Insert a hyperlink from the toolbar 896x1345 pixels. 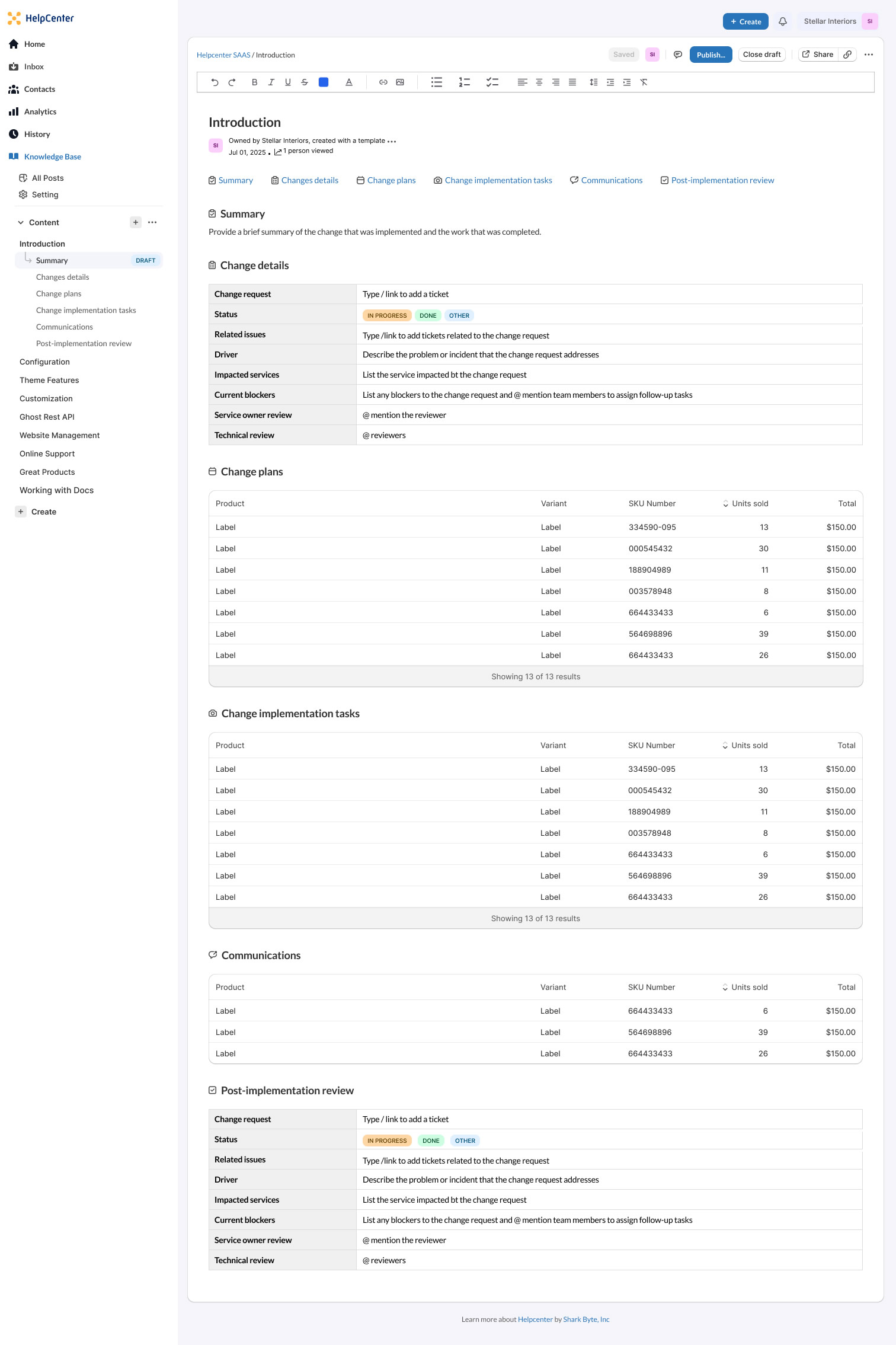pos(383,82)
